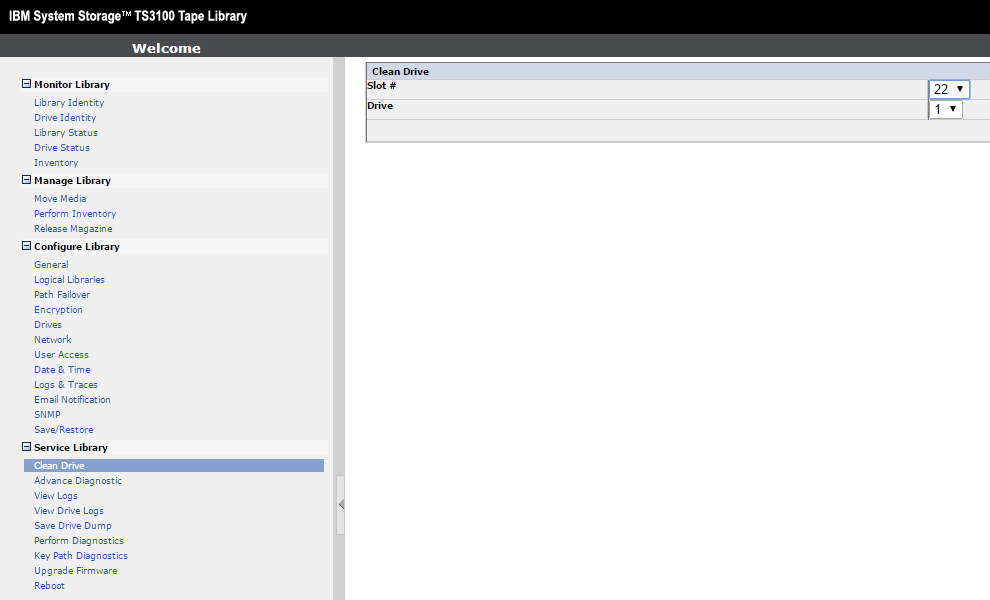Screen dimensions: 990x600
Task: Open Upgrade Firmware page
Action: point(76,571)
